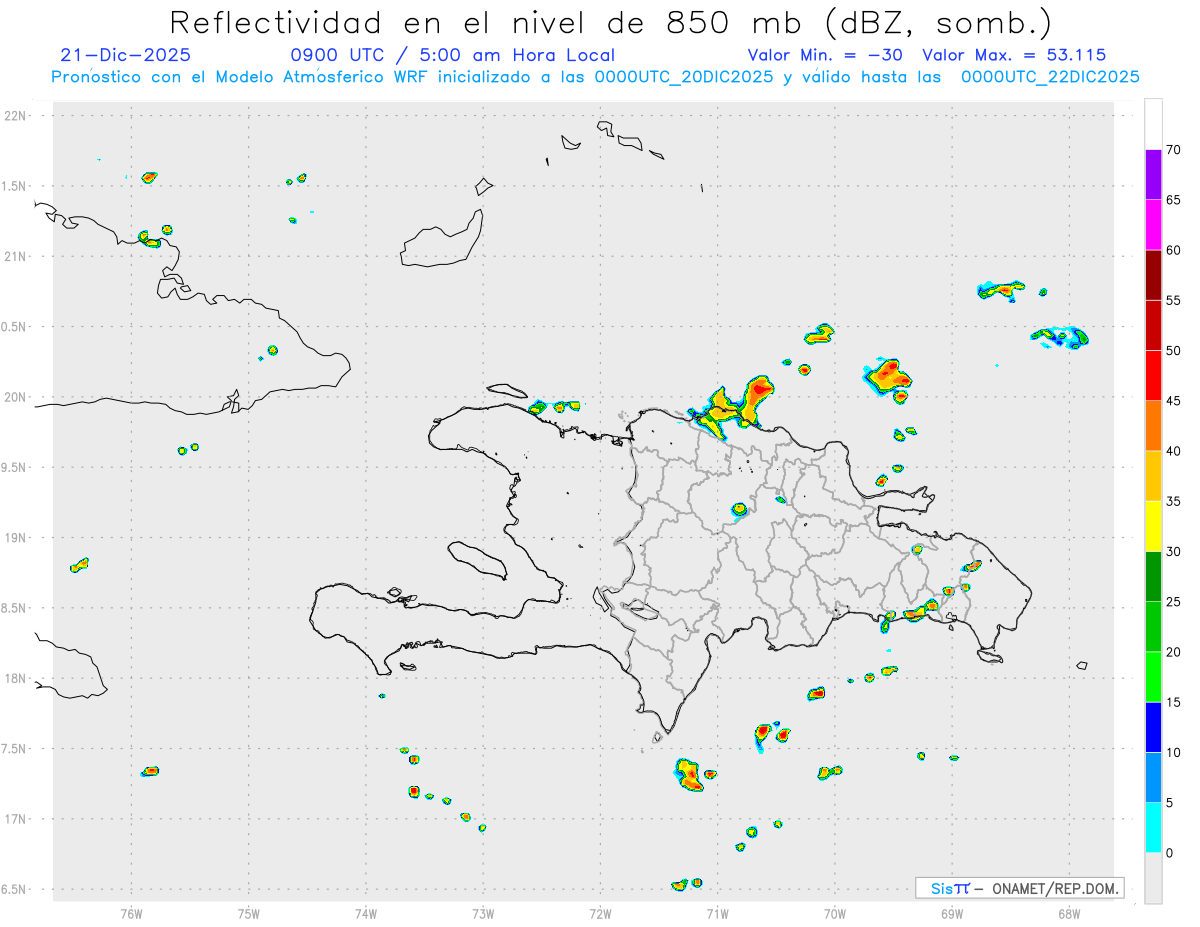Screen dimensions: 1200x927
Task: Click the yellow 30–35 dBZ colorbar segment
Action: click(x=1153, y=527)
